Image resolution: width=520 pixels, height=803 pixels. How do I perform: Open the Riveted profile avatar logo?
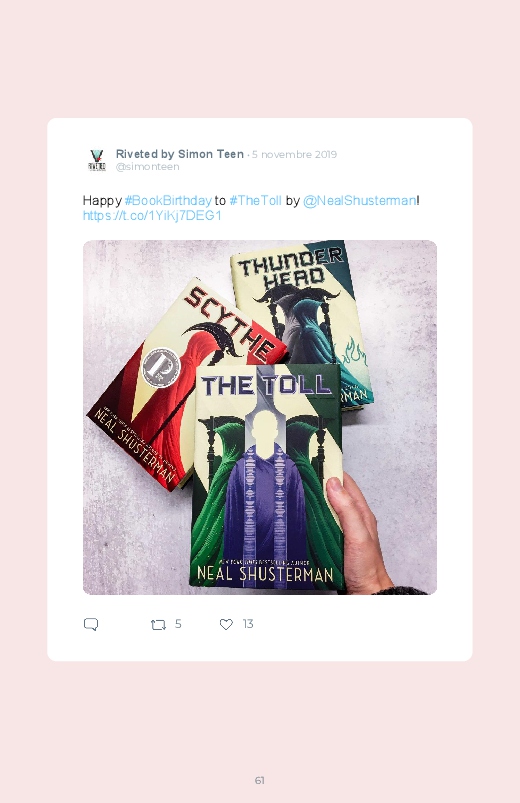[96, 160]
